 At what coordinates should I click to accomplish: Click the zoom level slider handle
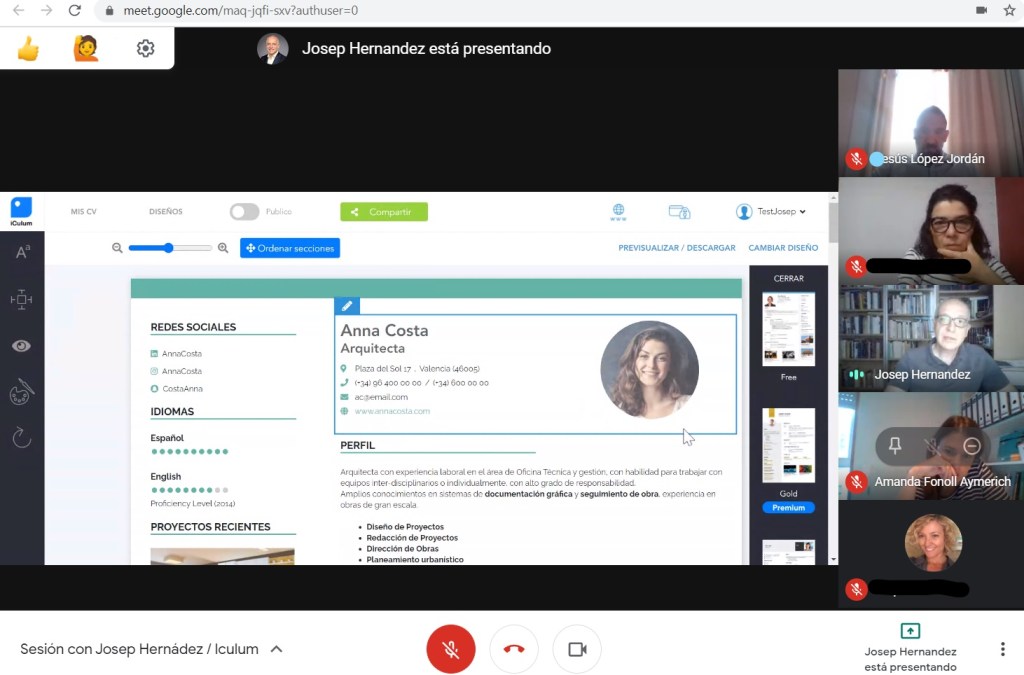pos(169,248)
